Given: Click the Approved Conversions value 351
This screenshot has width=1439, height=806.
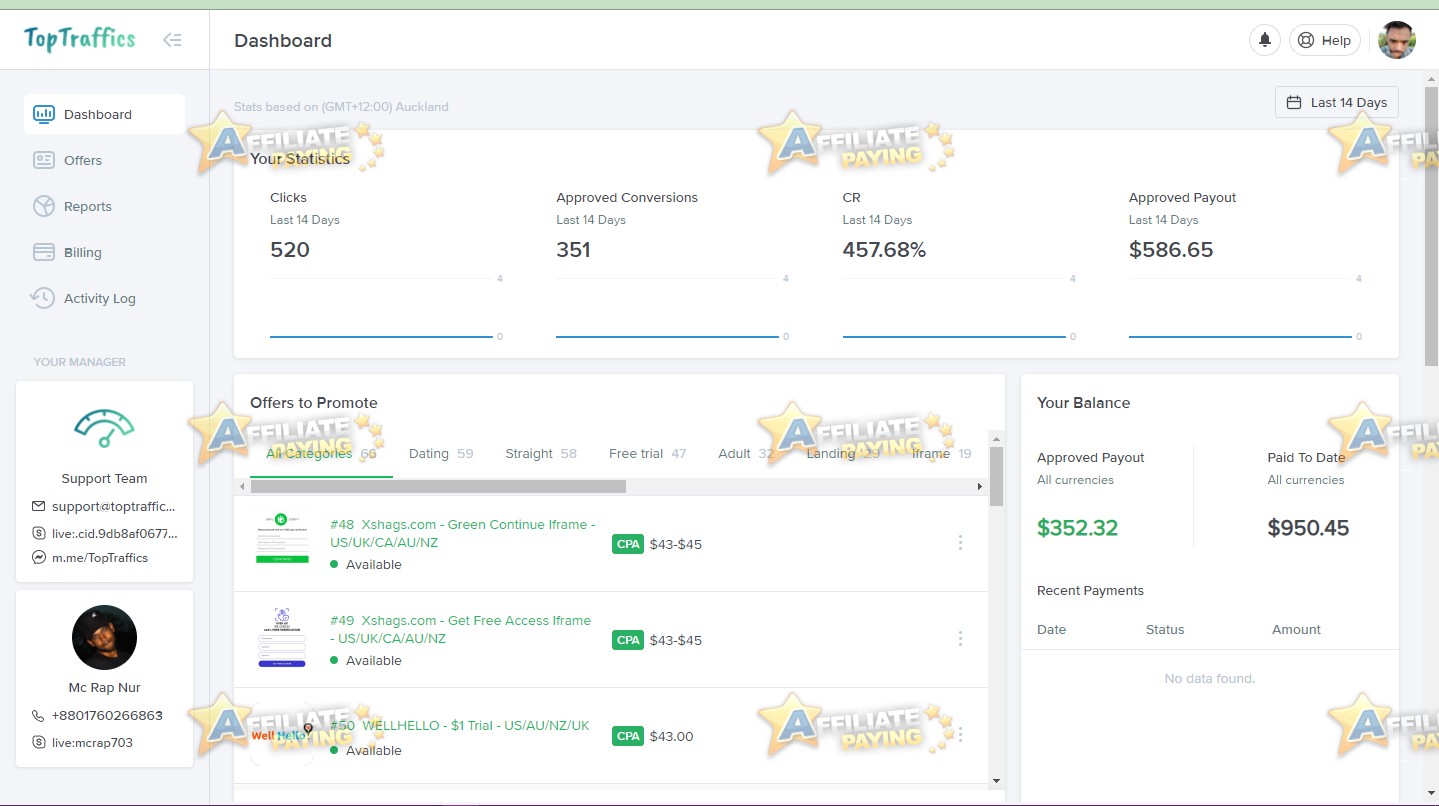Looking at the screenshot, I should pyautogui.click(x=573, y=250).
